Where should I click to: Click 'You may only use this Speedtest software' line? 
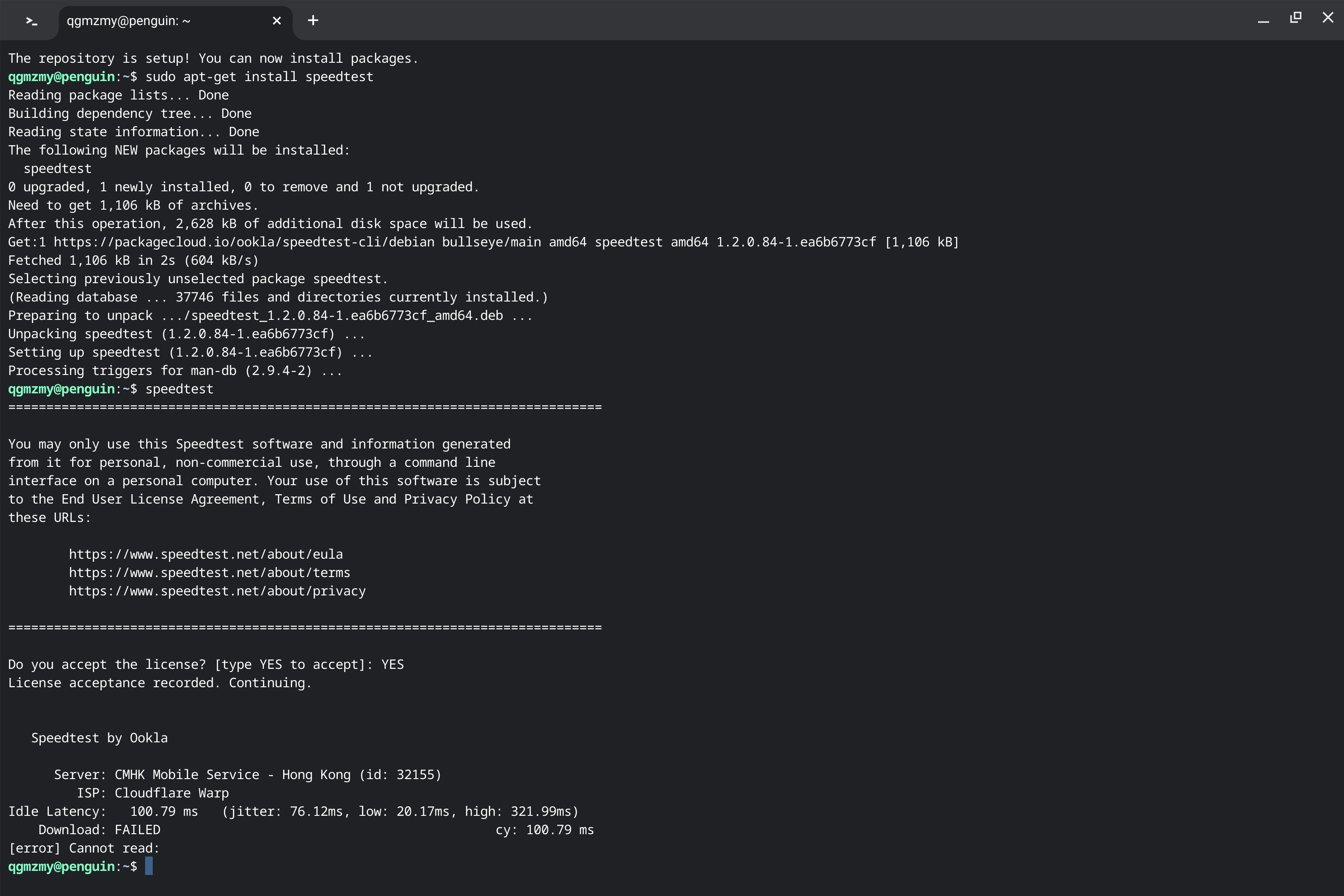pyautogui.click(x=259, y=444)
